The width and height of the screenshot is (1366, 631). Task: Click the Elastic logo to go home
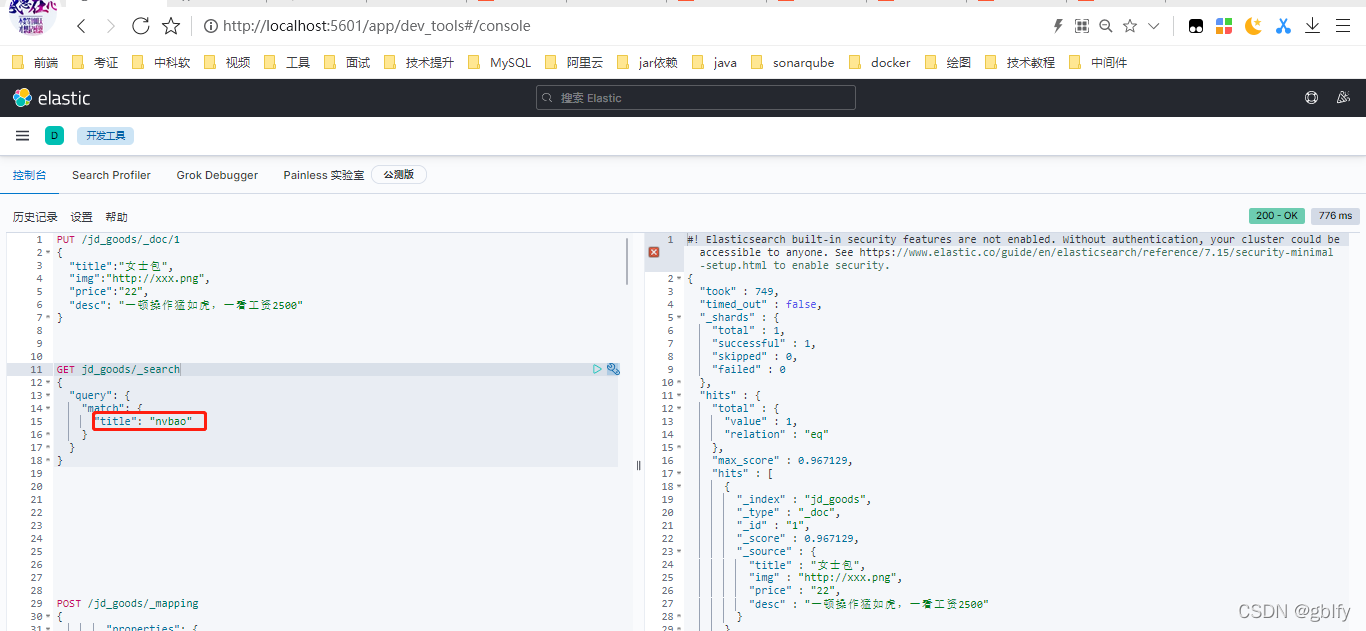(x=51, y=98)
